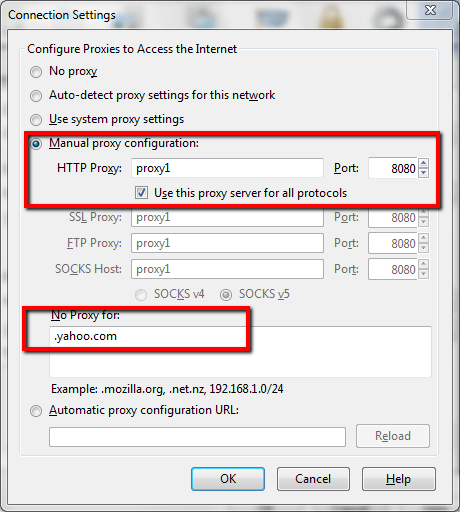Image resolution: width=460 pixels, height=512 pixels.
Task: Confirm settings with the OK button
Action: click(x=228, y=479)
